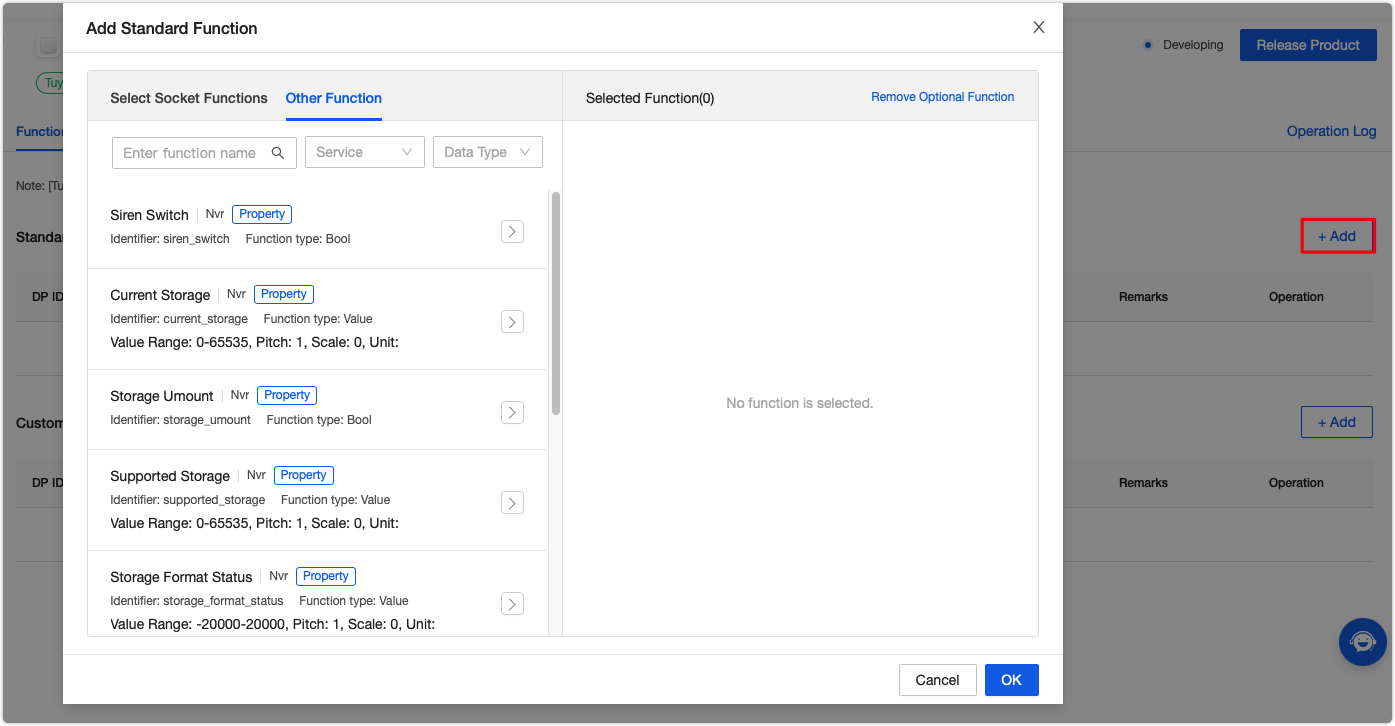Click Remove Optional Function link
The height and width of the screenshot is (726, 1395).
942,97
